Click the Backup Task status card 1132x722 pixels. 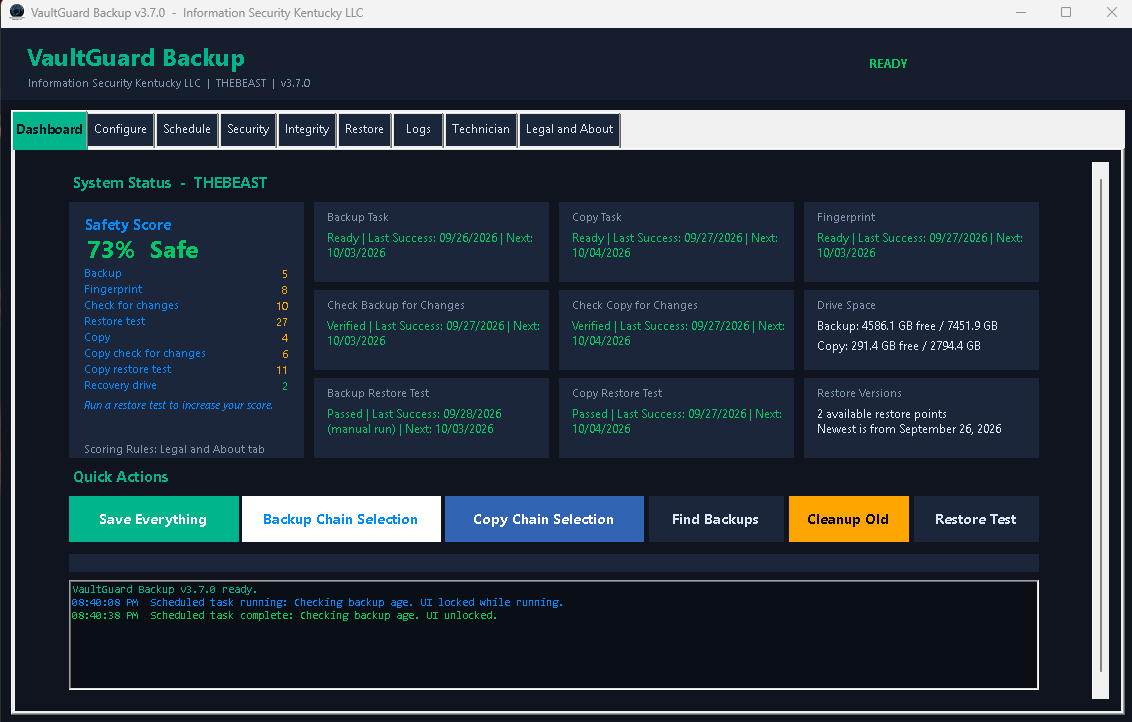click(x=431, y=242)
